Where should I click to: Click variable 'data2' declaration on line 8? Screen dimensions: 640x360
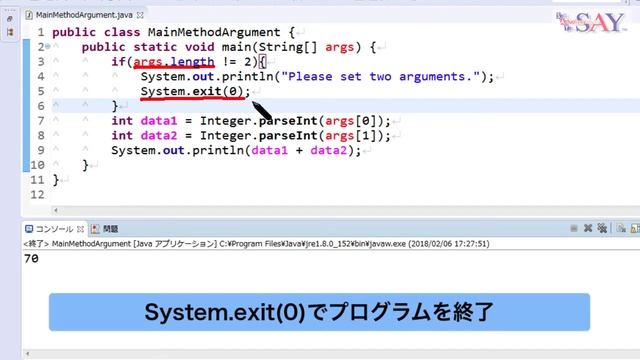(159, 136)
